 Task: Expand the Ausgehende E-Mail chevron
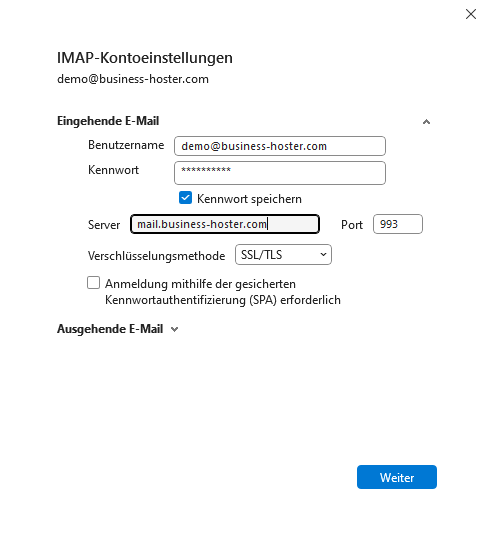pos(174,329)
